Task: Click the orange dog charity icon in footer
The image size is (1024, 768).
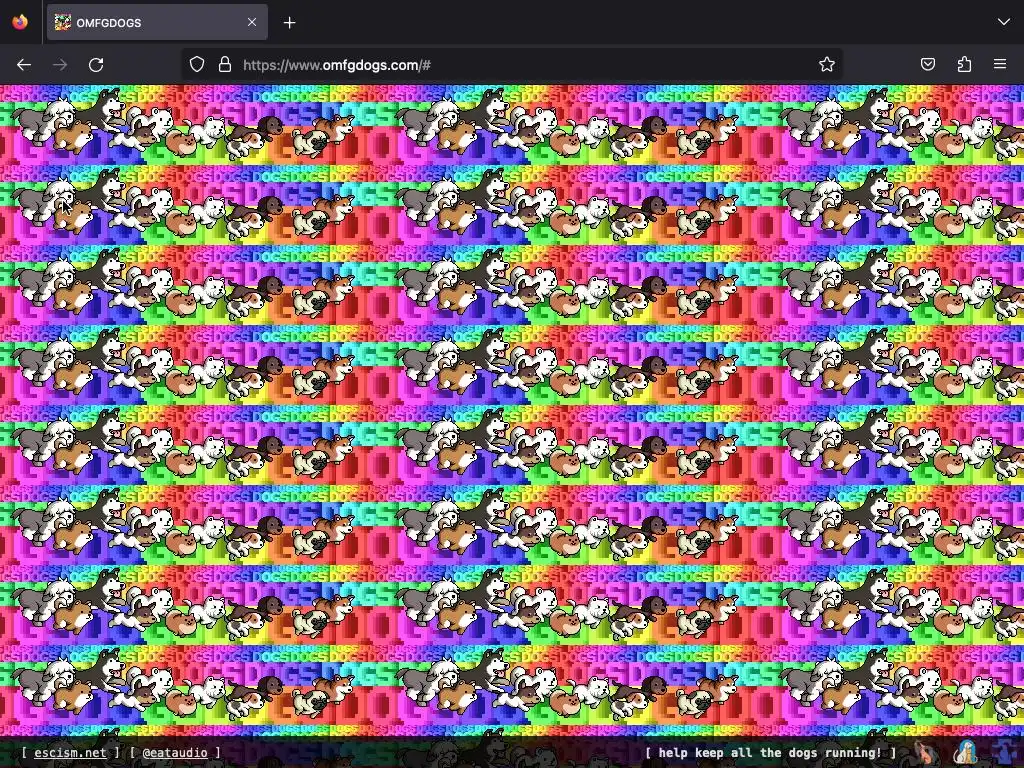Action: (924, 753)
